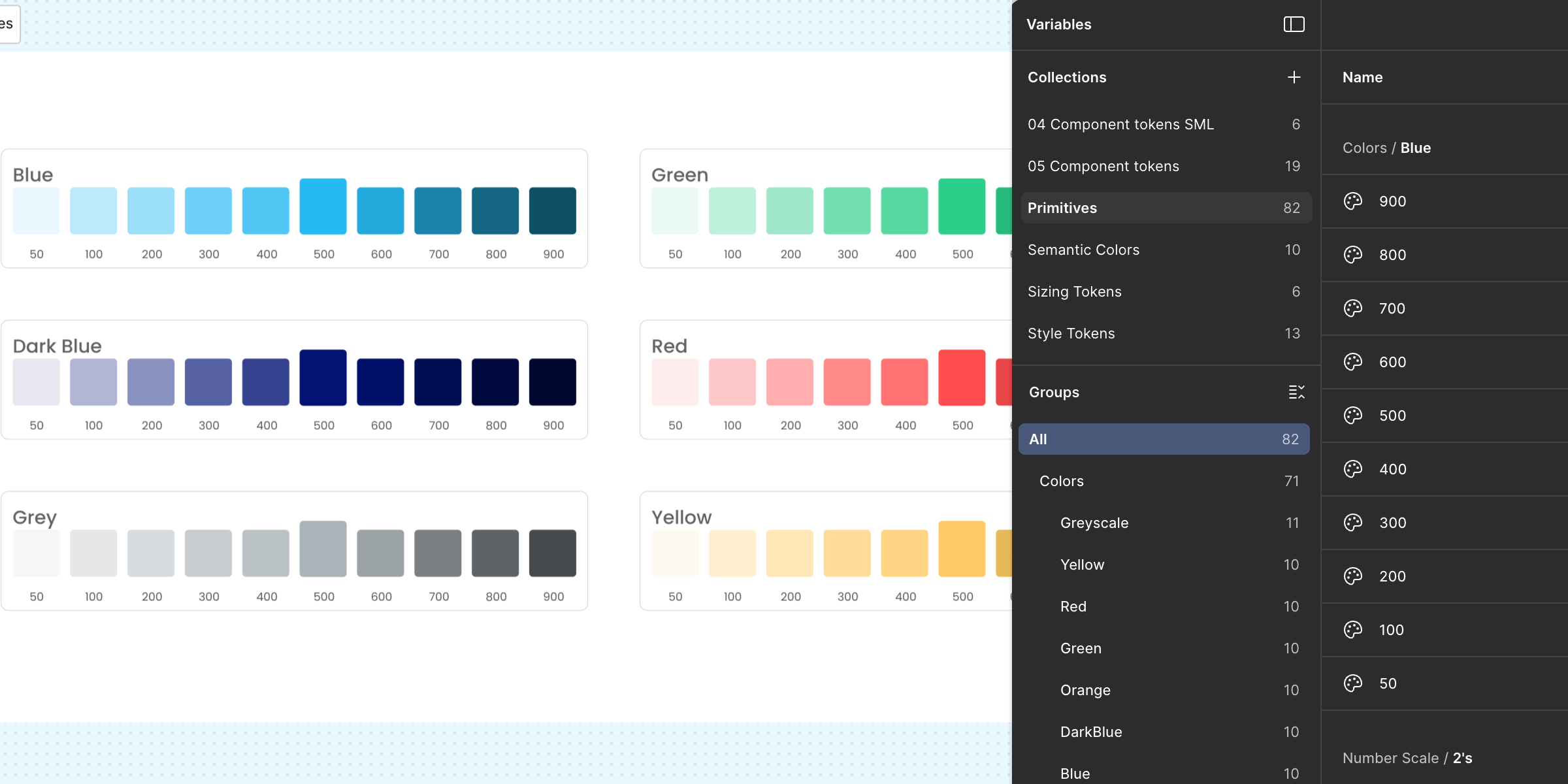The height and width of the screenshot is (784, 1568).
Task: Select the All group row
Action: coord(1164,439)
